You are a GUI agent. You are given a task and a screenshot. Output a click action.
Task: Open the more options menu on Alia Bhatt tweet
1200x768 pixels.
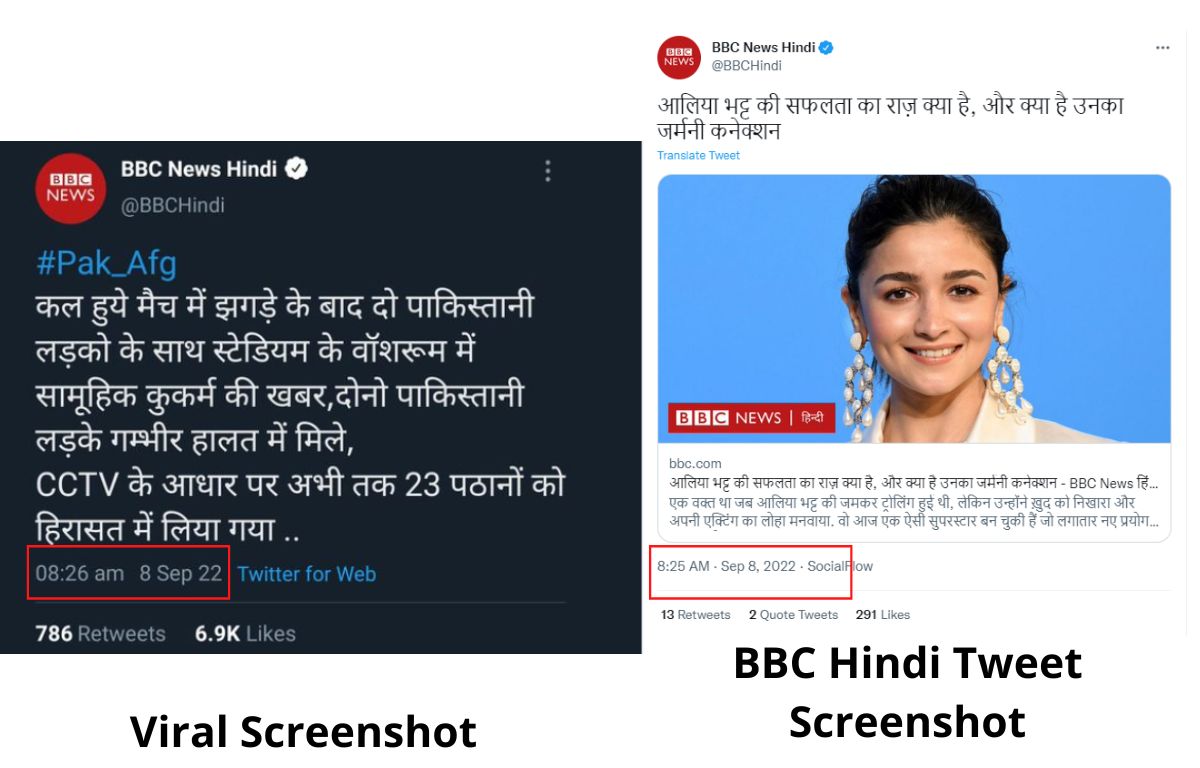click(1162, 47)
